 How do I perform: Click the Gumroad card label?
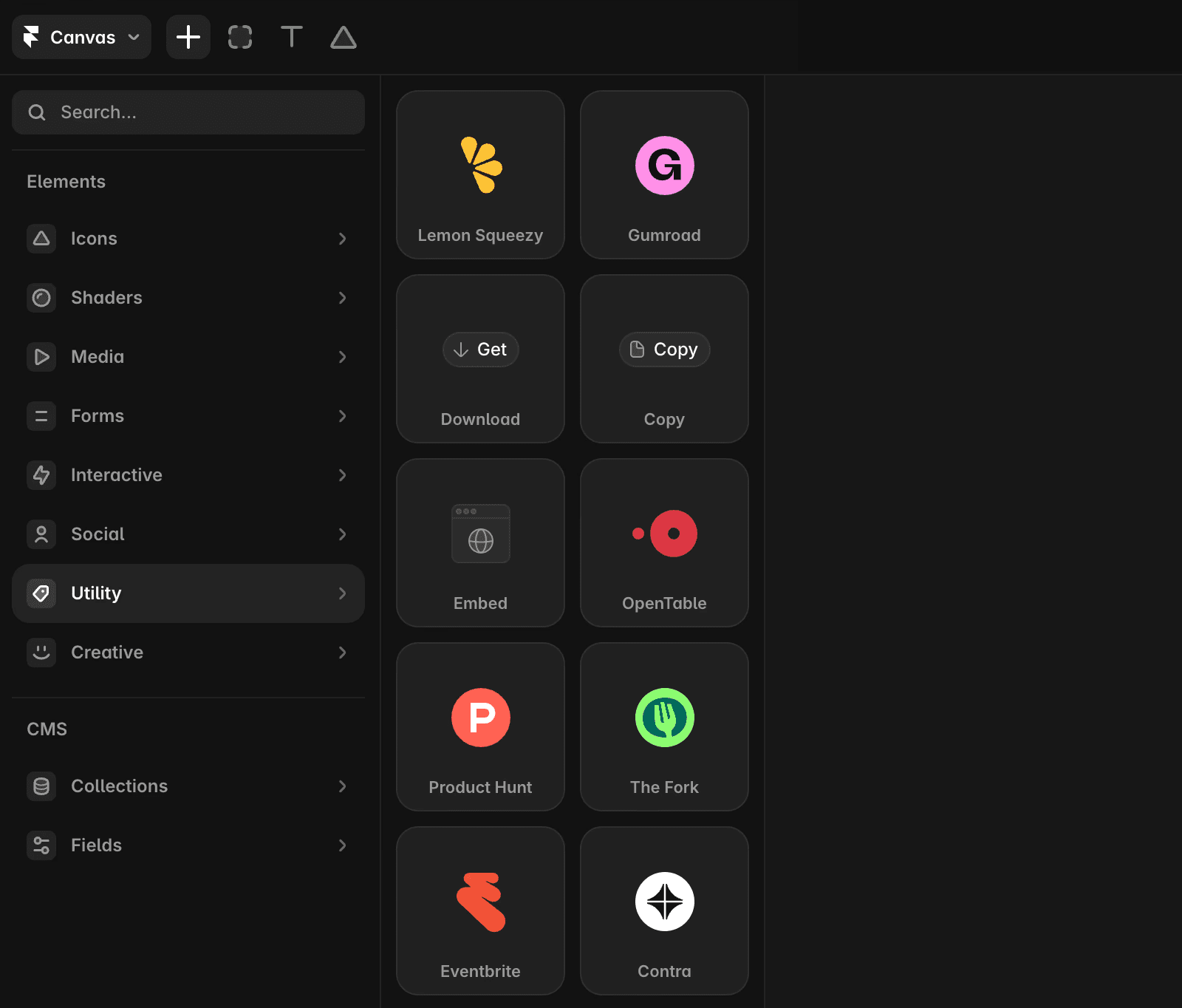coord(665,236)
